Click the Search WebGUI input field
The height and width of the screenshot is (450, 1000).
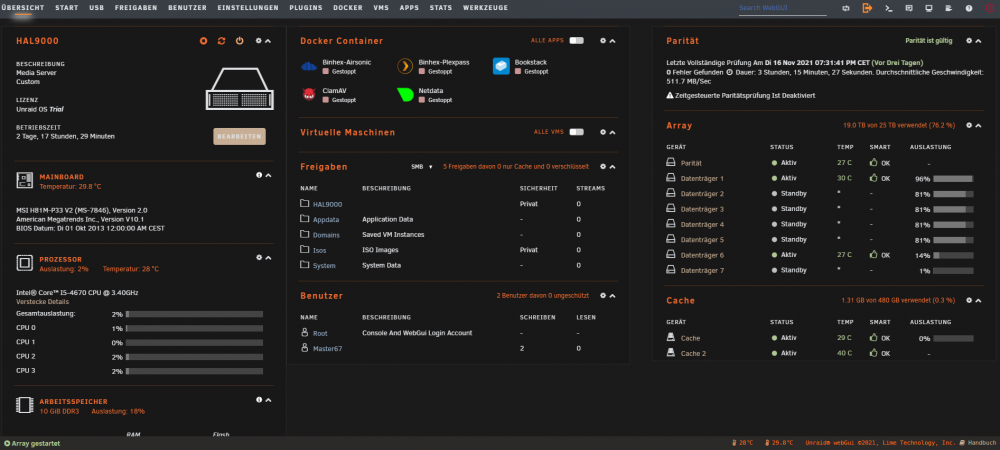point(783,8)
